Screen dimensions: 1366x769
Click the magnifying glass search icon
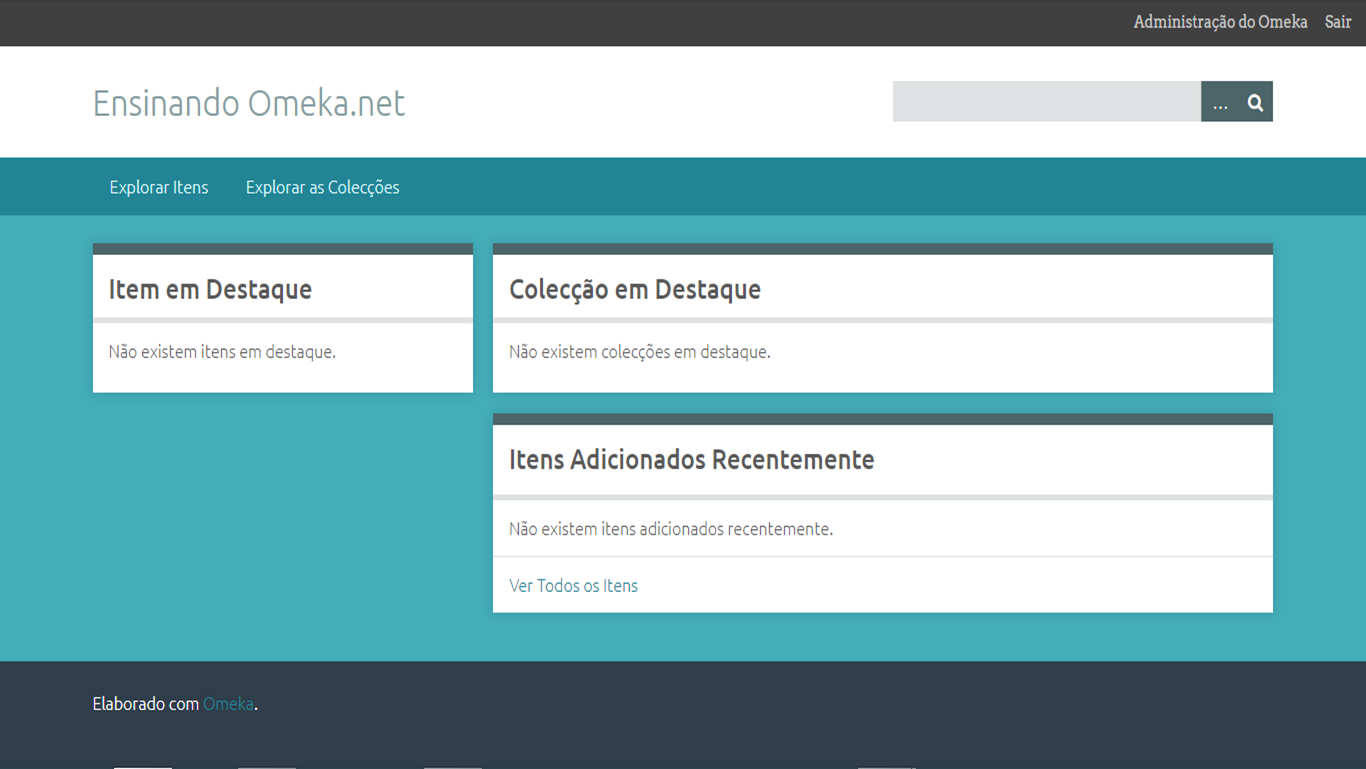coord(1255,102)
